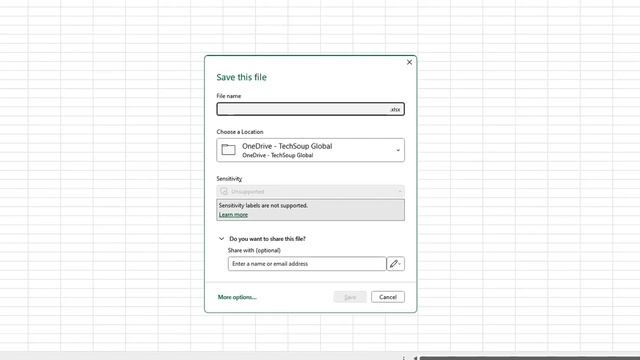Click the File name input field
Image resolution: width=640 pixels, height=360 pixels.
310,109
